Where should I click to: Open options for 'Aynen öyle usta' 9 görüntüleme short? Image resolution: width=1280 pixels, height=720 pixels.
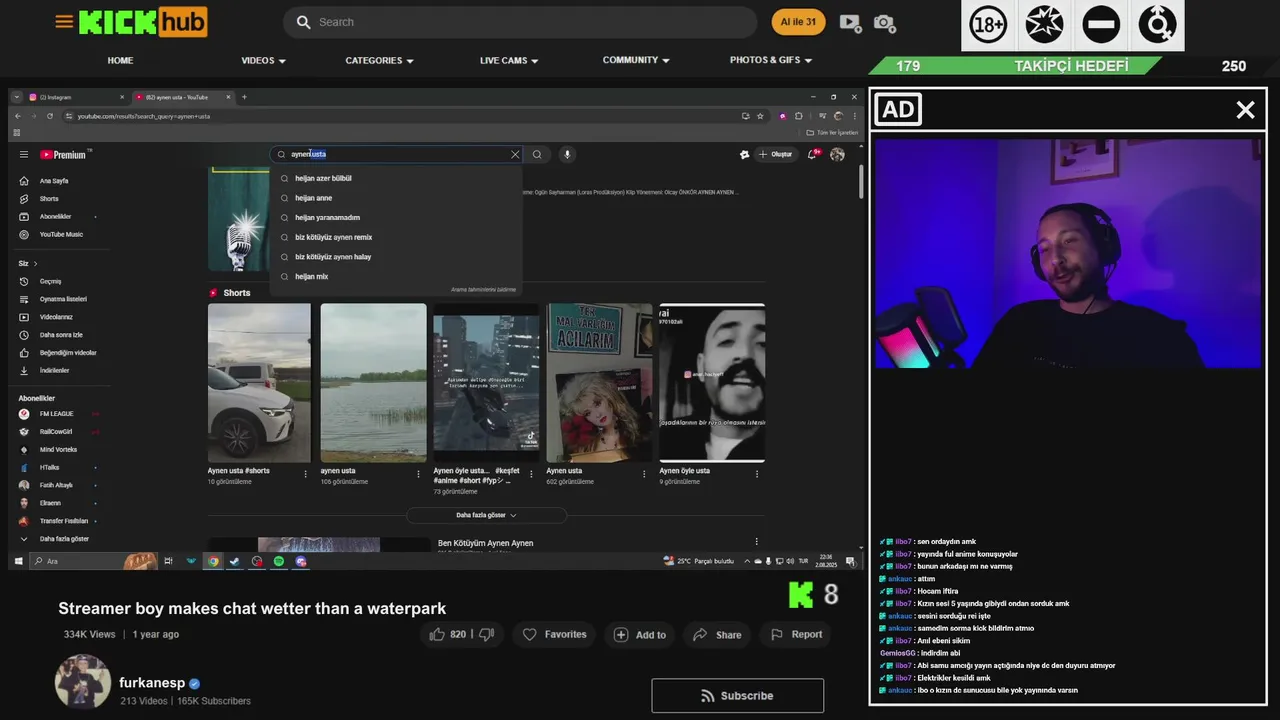757,474
